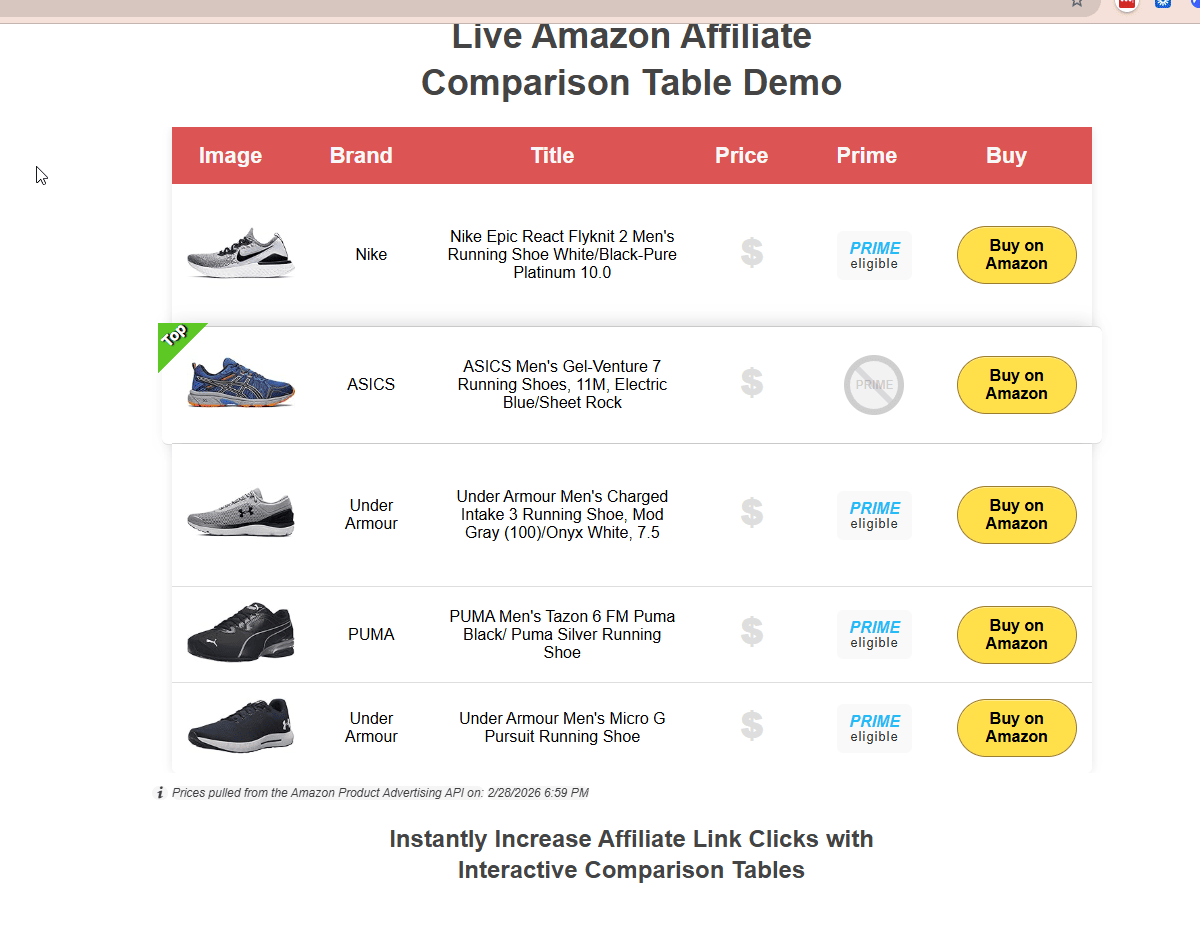The width and height of the screenshot is (1200, 950).
Task: Click the green Top ribbon badge
Action: point(176,338)
